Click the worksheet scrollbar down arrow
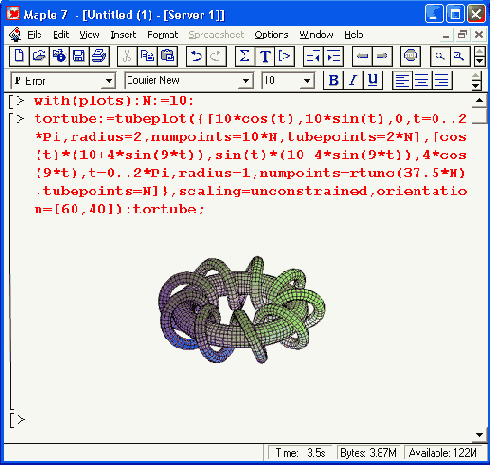 479,435
